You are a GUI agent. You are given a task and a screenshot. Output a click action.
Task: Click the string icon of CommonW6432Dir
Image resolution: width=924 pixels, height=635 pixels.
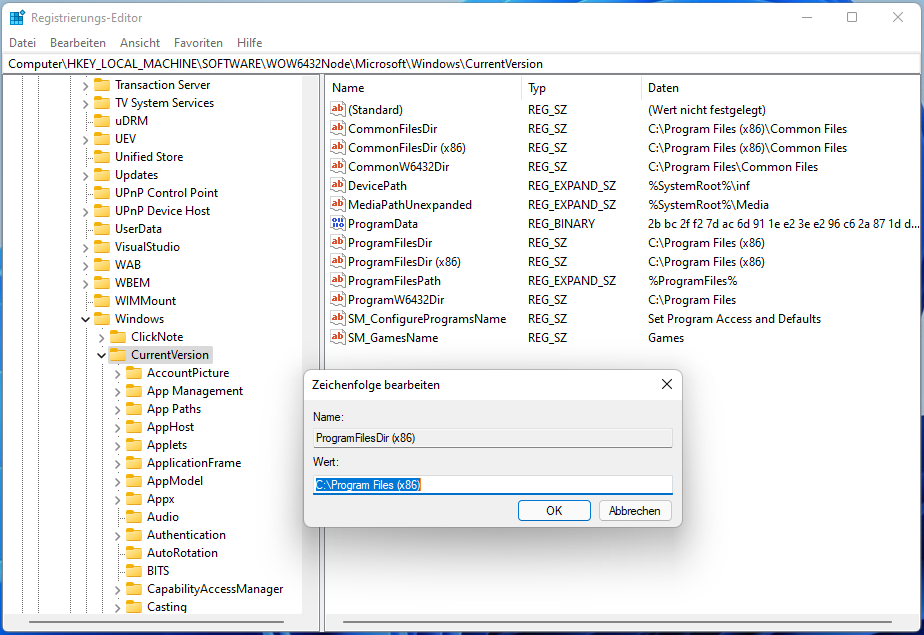[x=338, y=166]
